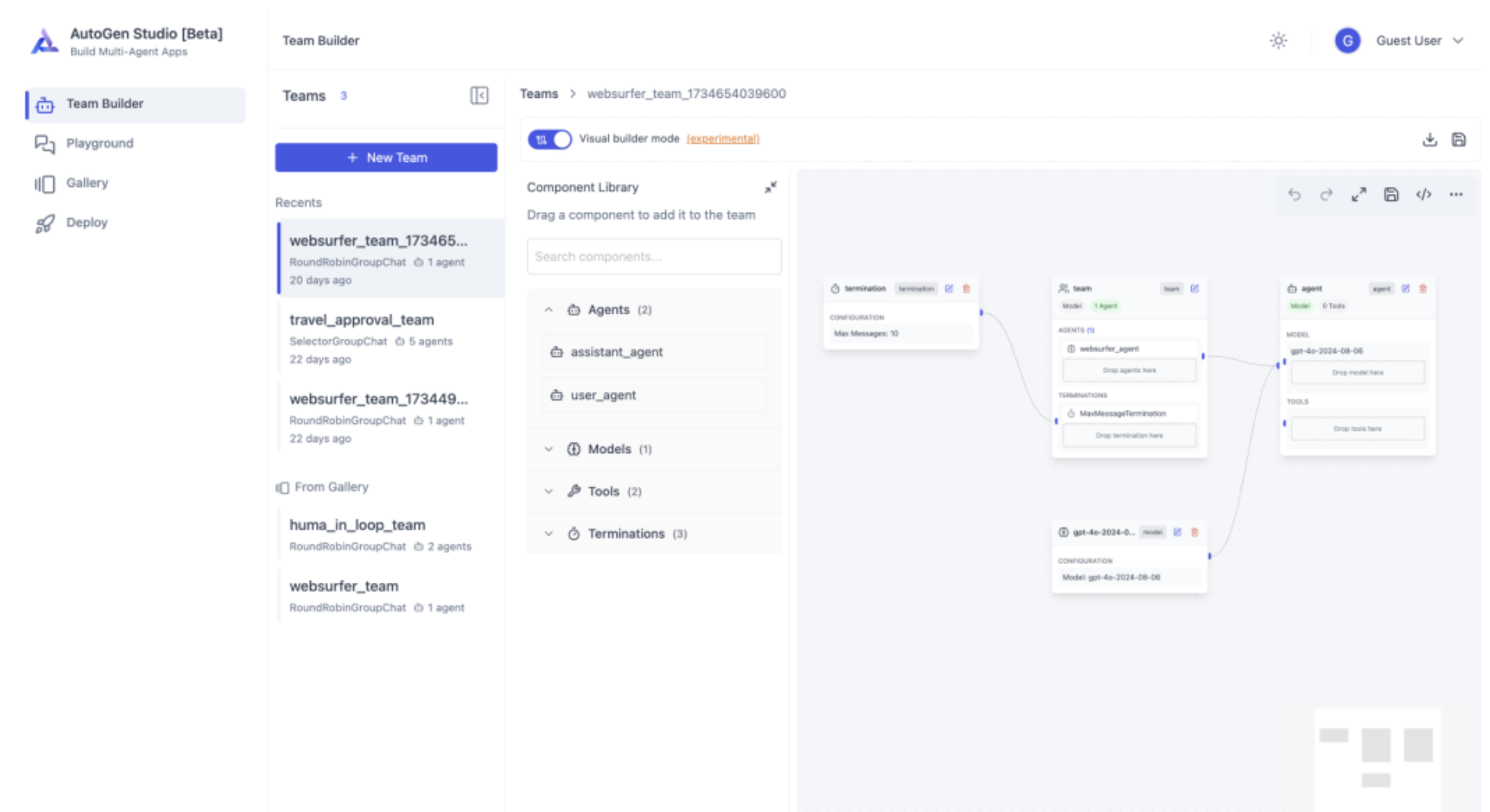Expand the Terminations section

pyautogui.click(x=653, y=534)
